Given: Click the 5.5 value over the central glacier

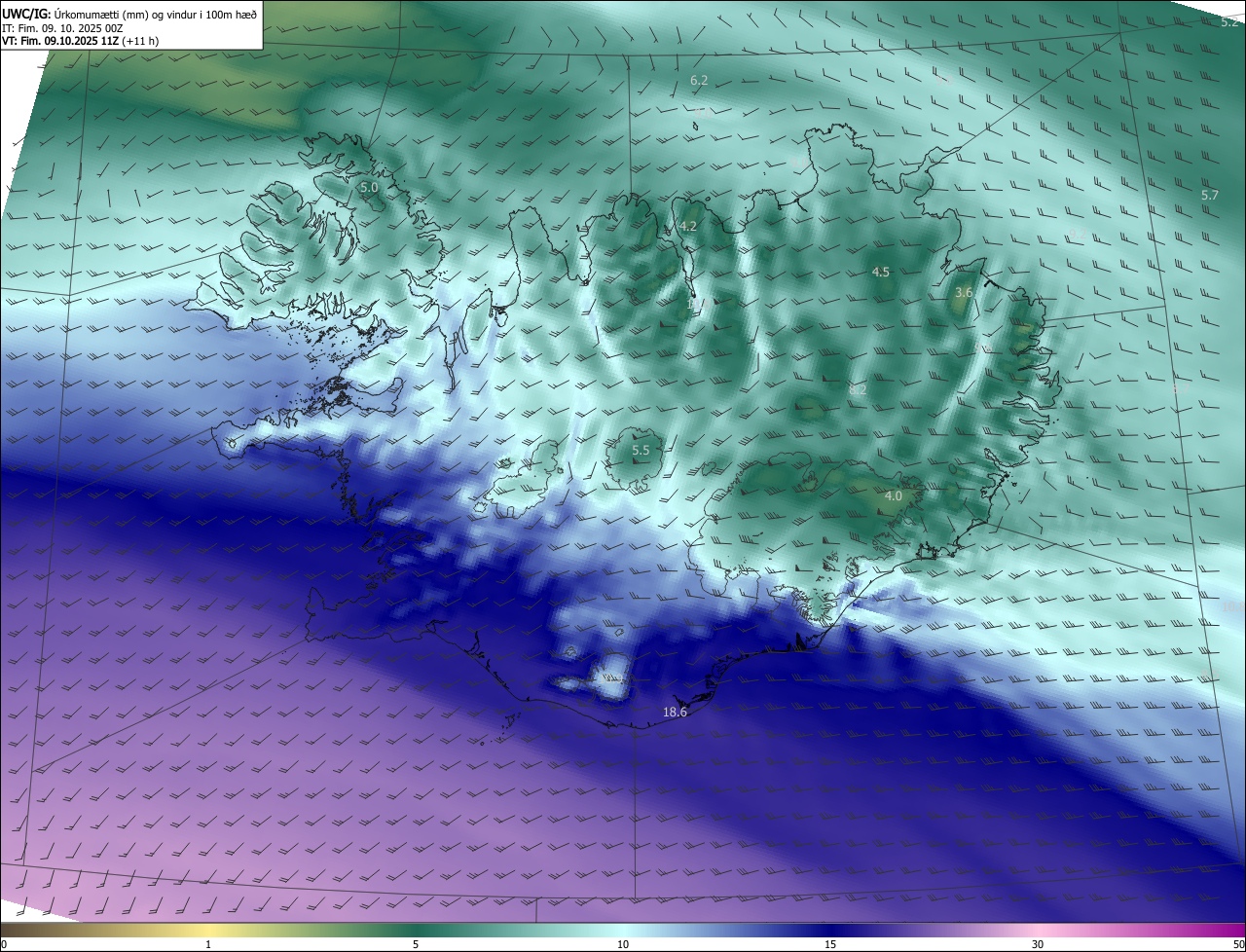Looking at the screenshot, I should pos(641,451).
